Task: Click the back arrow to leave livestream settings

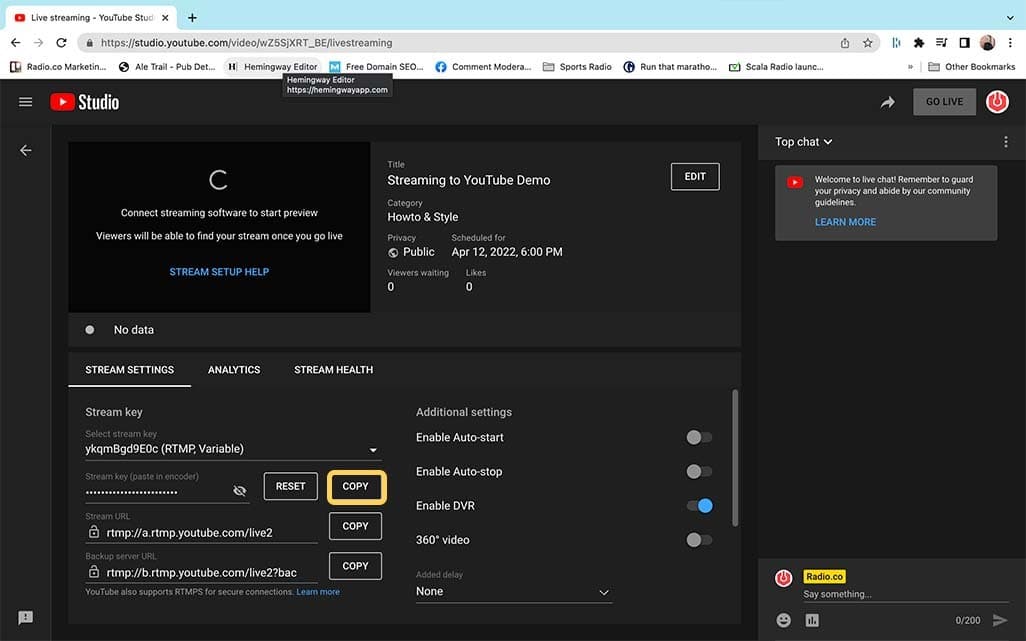Action: coord(25,149)
